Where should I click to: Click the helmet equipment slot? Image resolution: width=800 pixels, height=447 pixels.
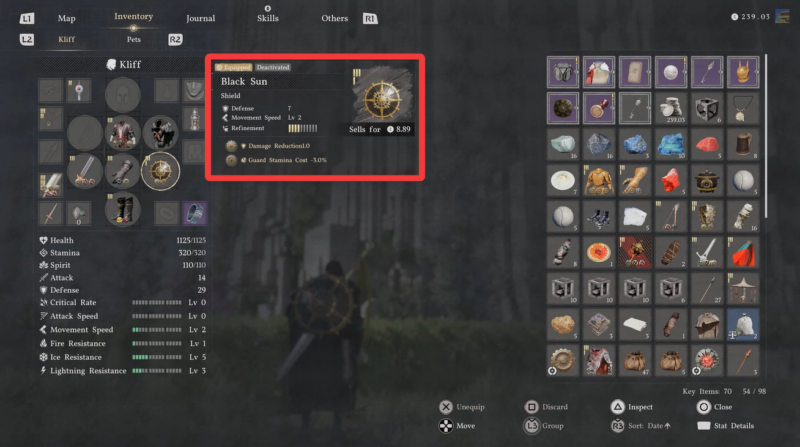[122, 95]
